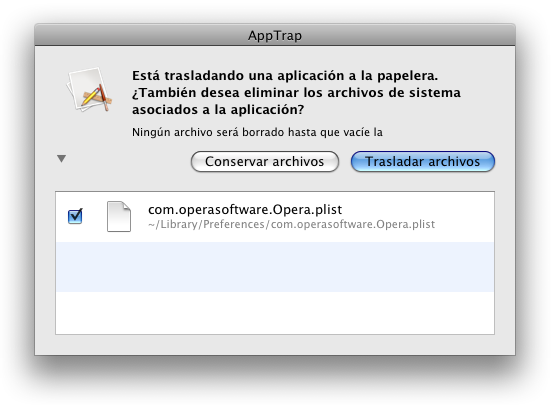Uncheck the com.operasoftware.Opera.plist checkbox

click(75, 216)
